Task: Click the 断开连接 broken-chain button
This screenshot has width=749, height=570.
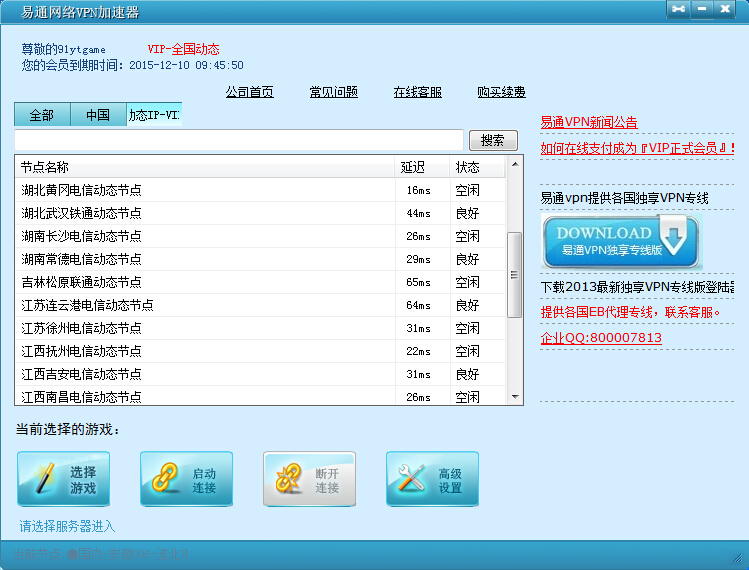Action: (x=309, y=479)
